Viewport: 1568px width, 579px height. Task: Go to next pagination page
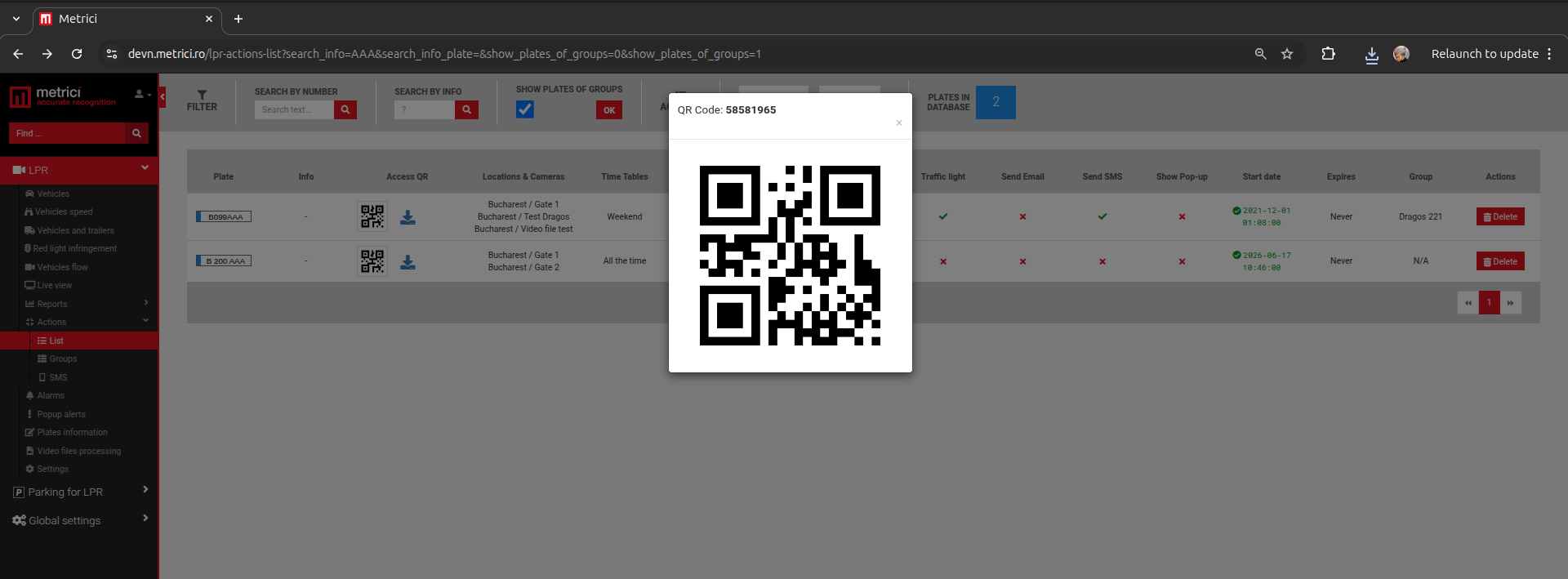[1510, 303]
